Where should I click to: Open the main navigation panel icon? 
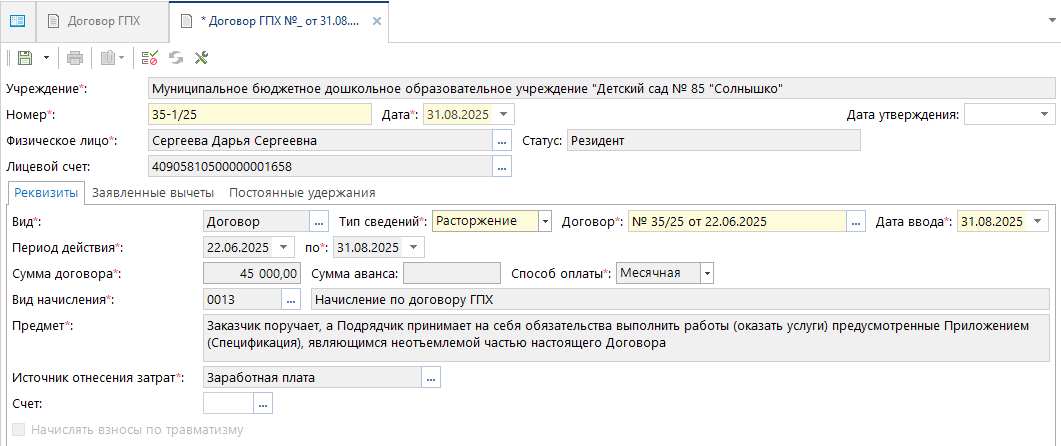point(17,20)
